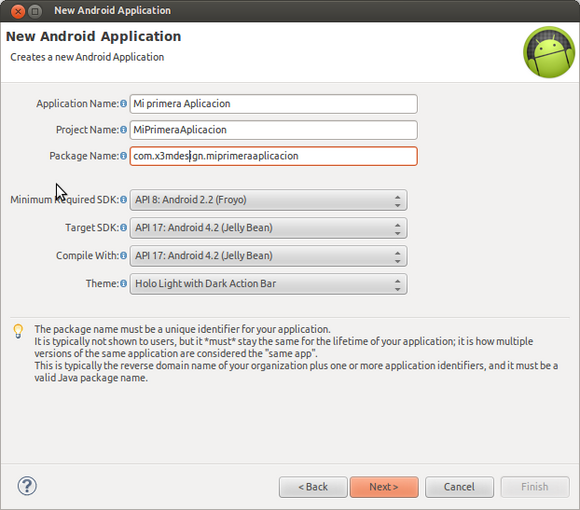Click info icon beside Target SDK

pyautogui.click(x=124, y=227)
